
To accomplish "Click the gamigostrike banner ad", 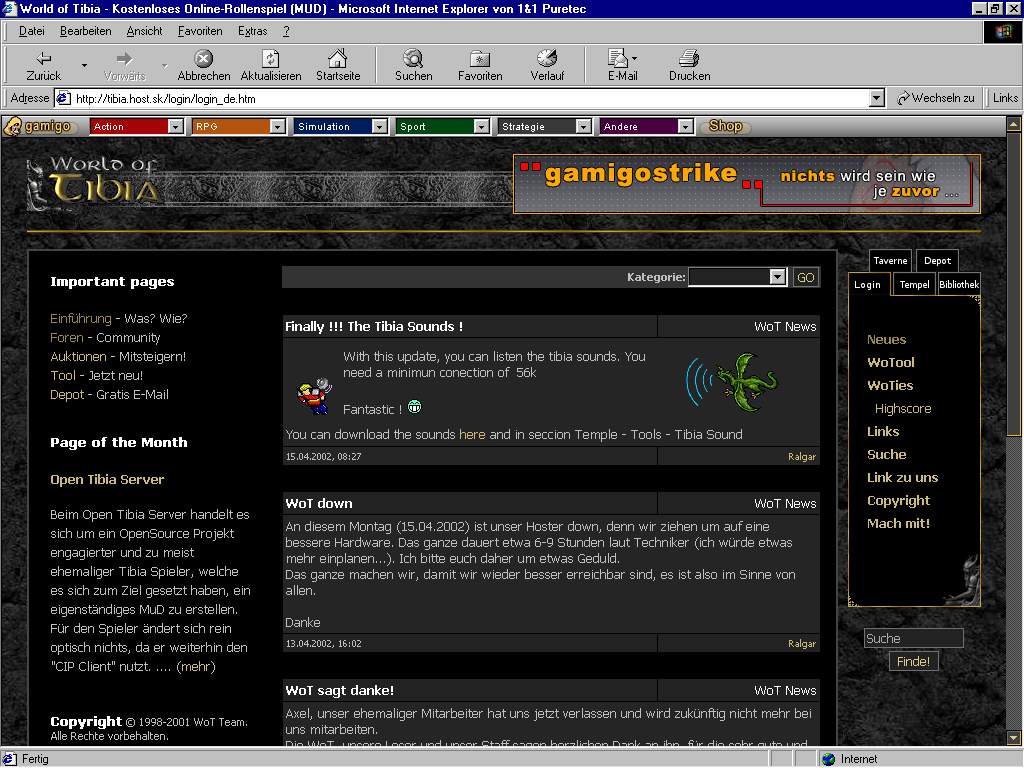I will pyautogui.click(x=746, y=184).
